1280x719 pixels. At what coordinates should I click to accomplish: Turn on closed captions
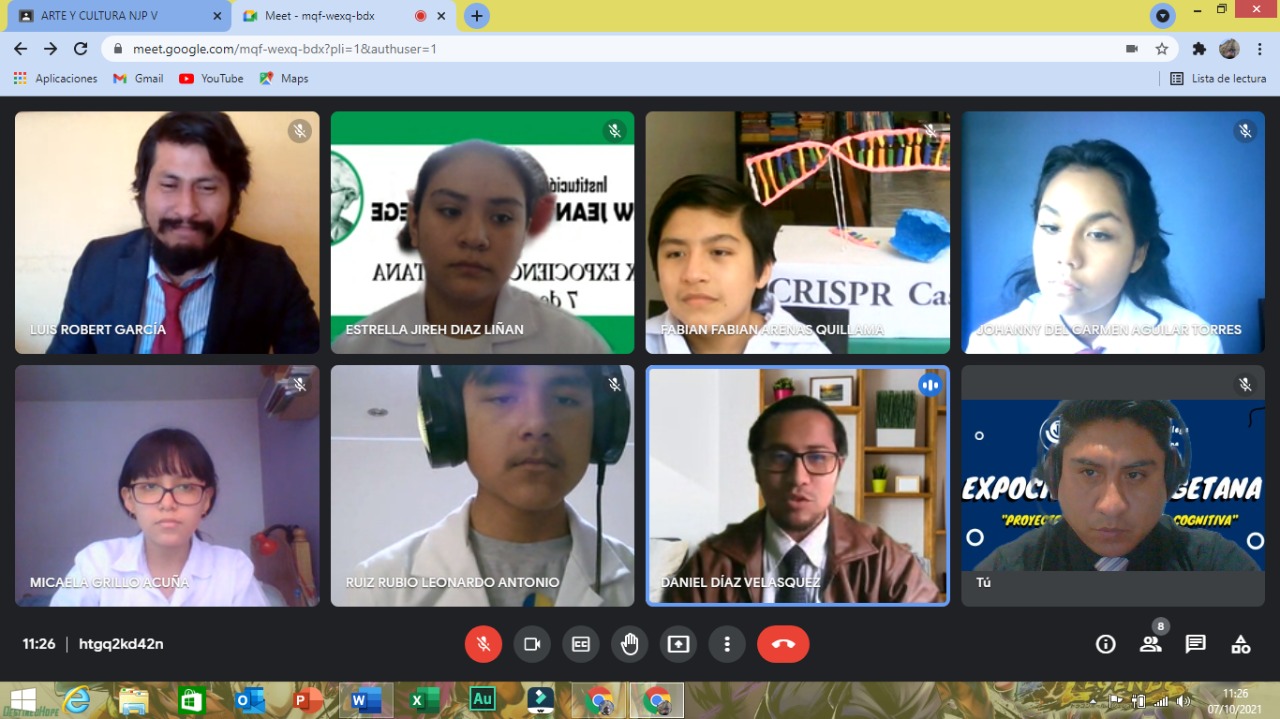tap(581, 644)
